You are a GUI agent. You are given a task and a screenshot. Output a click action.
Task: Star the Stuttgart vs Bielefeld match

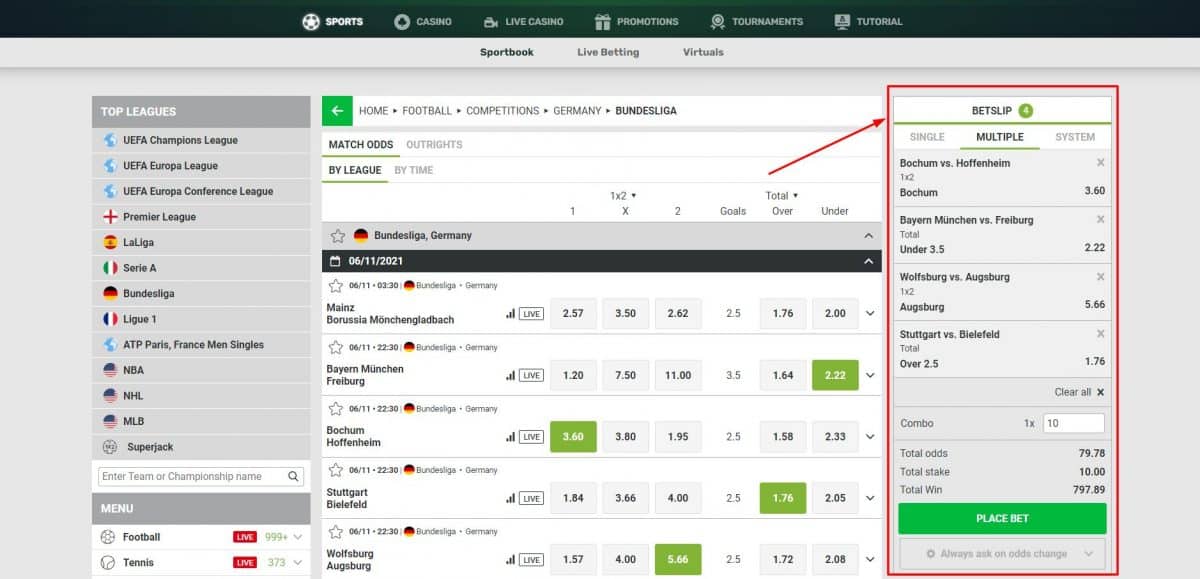[335, 470]
